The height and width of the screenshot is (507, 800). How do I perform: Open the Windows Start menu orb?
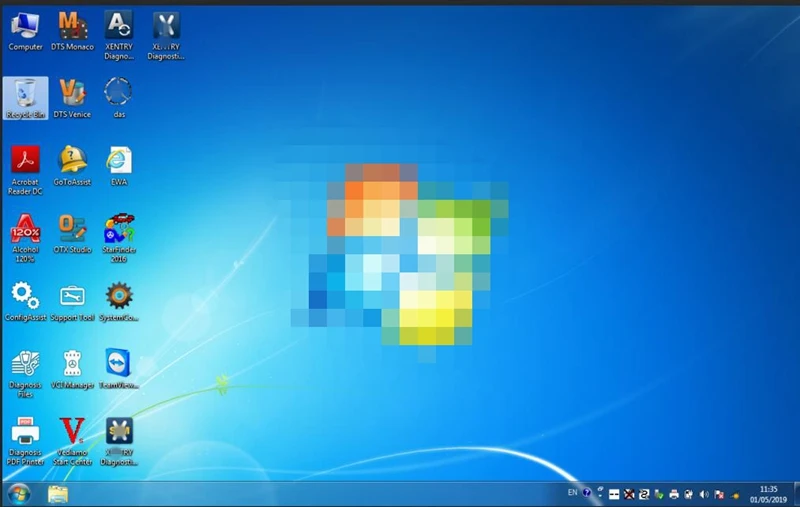point(19,494)
